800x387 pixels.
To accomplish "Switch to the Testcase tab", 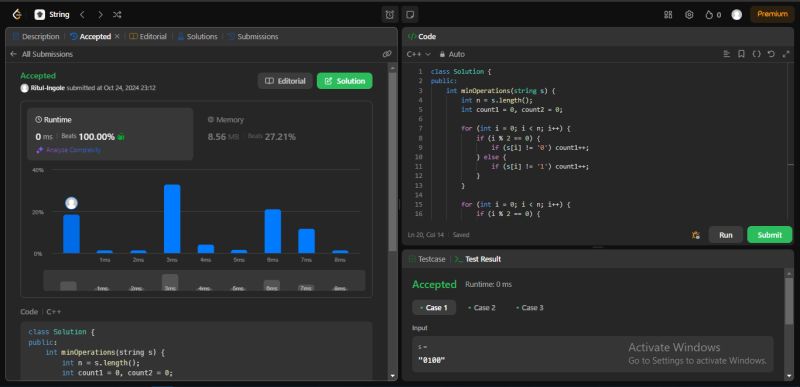I will click(428, 259).
